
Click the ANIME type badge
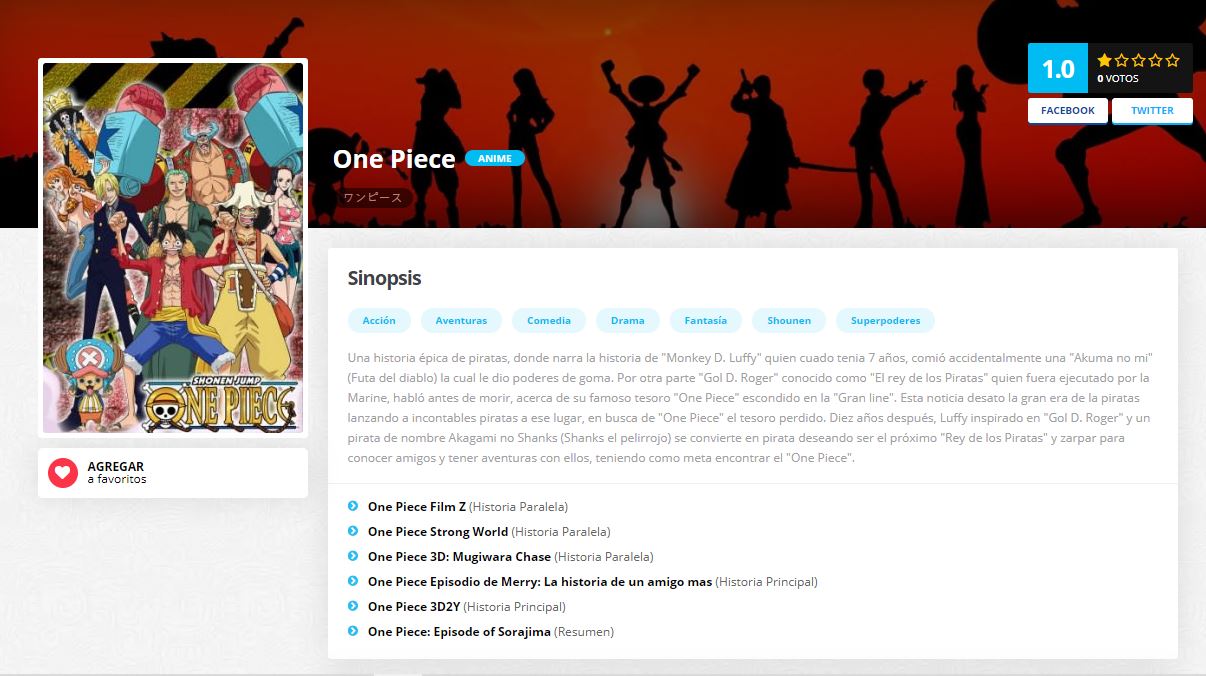tap(495, 158)
